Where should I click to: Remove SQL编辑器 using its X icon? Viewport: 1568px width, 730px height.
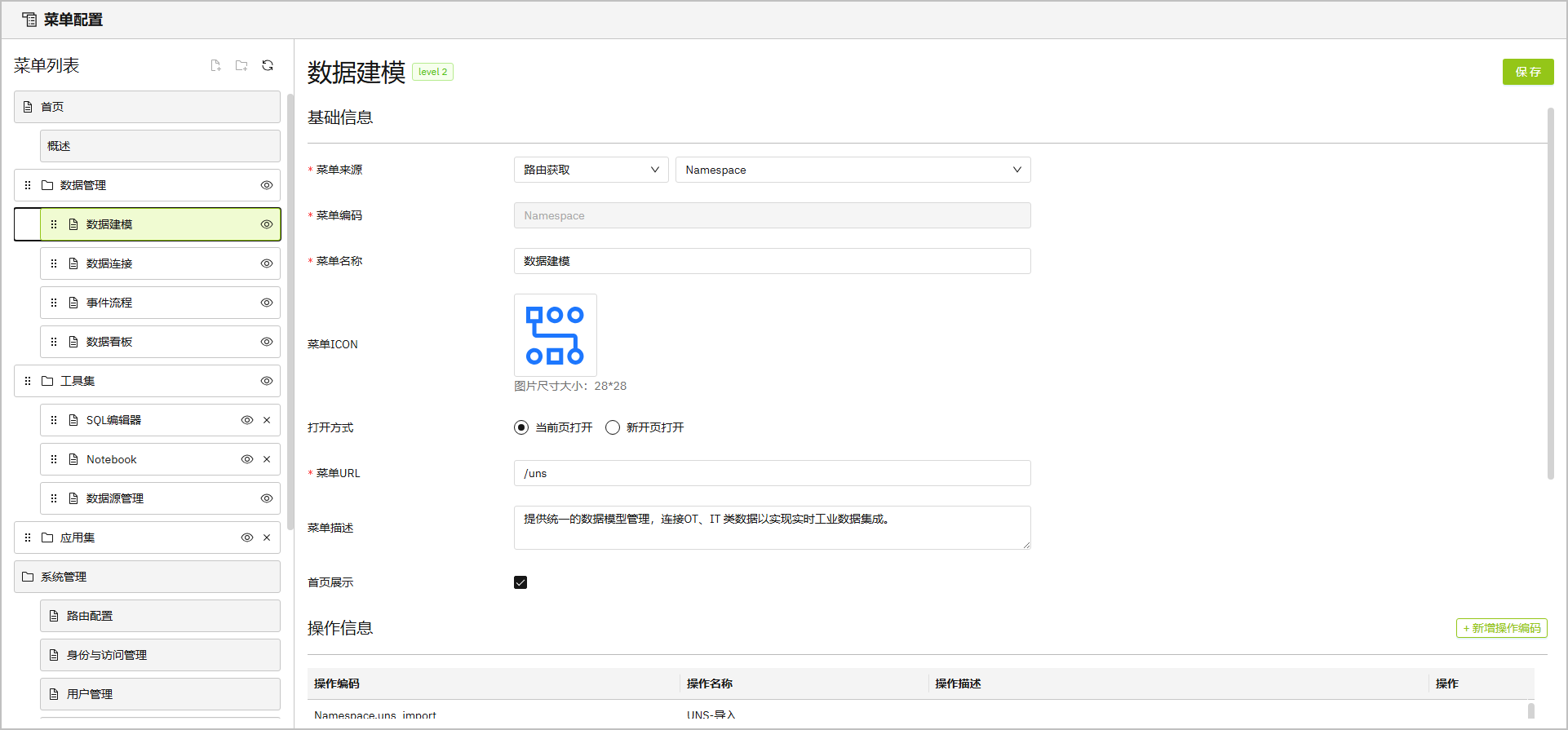(267, 420)
